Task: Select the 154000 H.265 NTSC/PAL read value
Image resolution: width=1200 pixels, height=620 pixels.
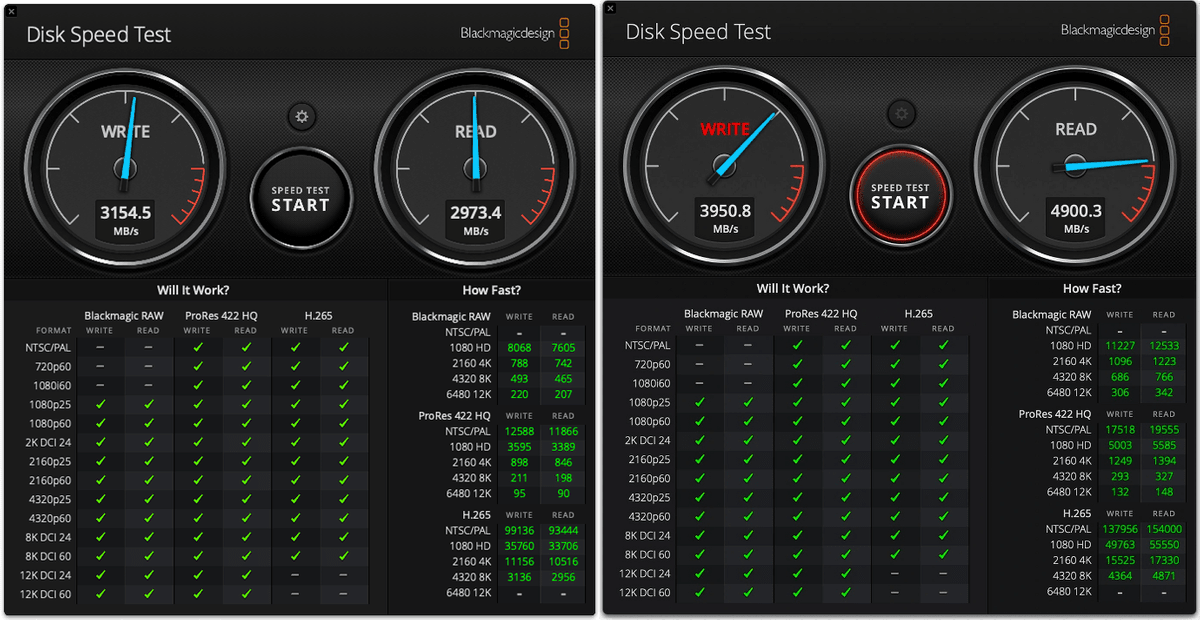Action: (1163, 529)
